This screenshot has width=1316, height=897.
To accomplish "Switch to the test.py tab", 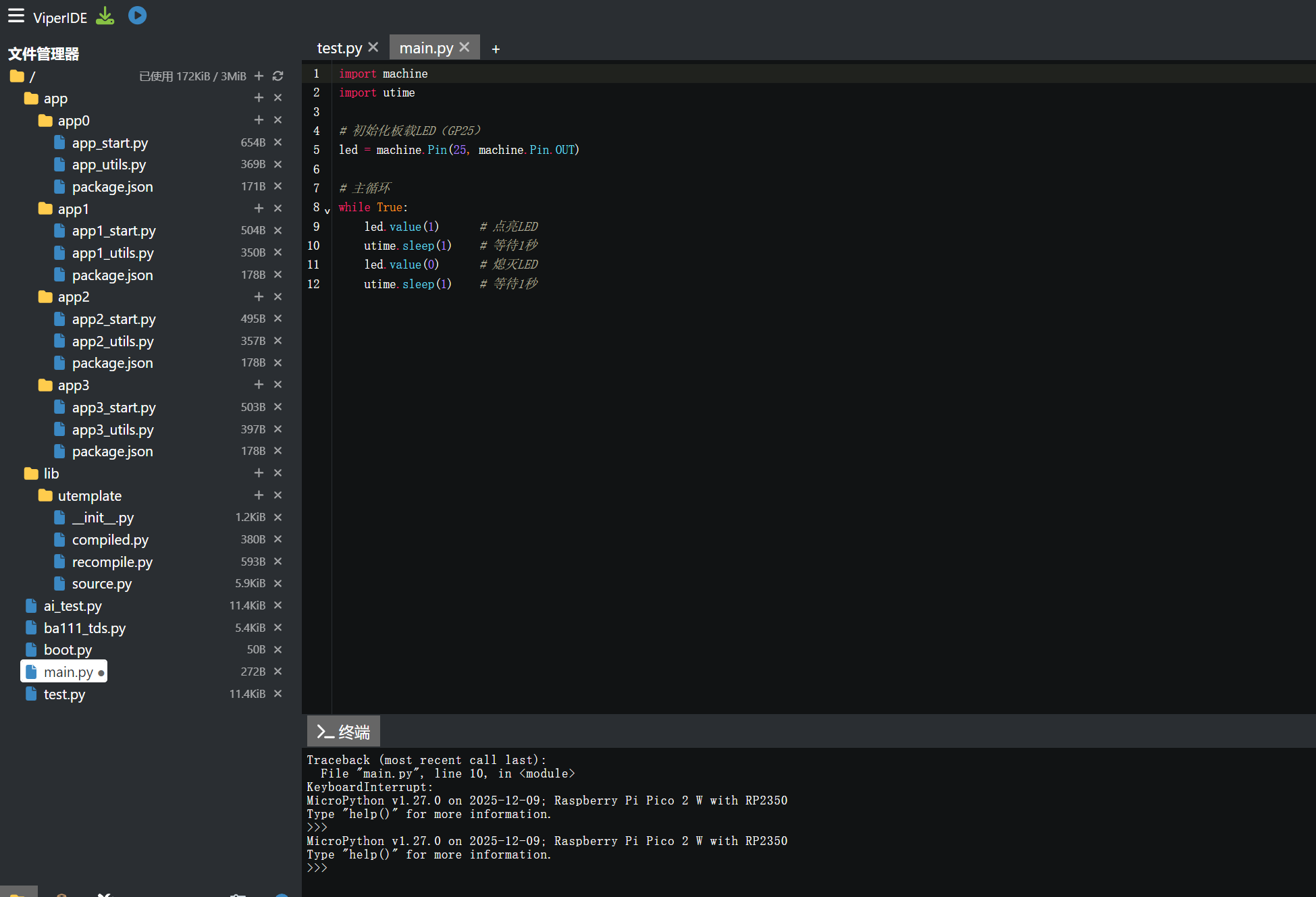I will pos(339,48).
